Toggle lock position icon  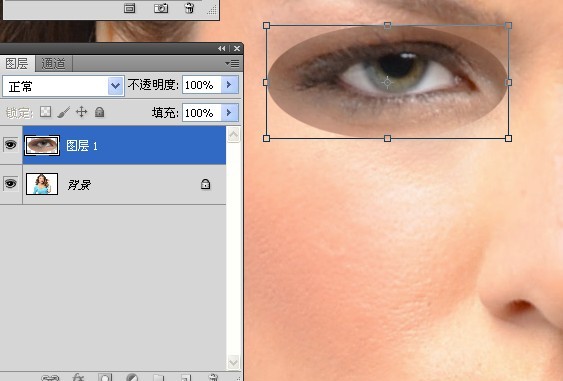82,112
